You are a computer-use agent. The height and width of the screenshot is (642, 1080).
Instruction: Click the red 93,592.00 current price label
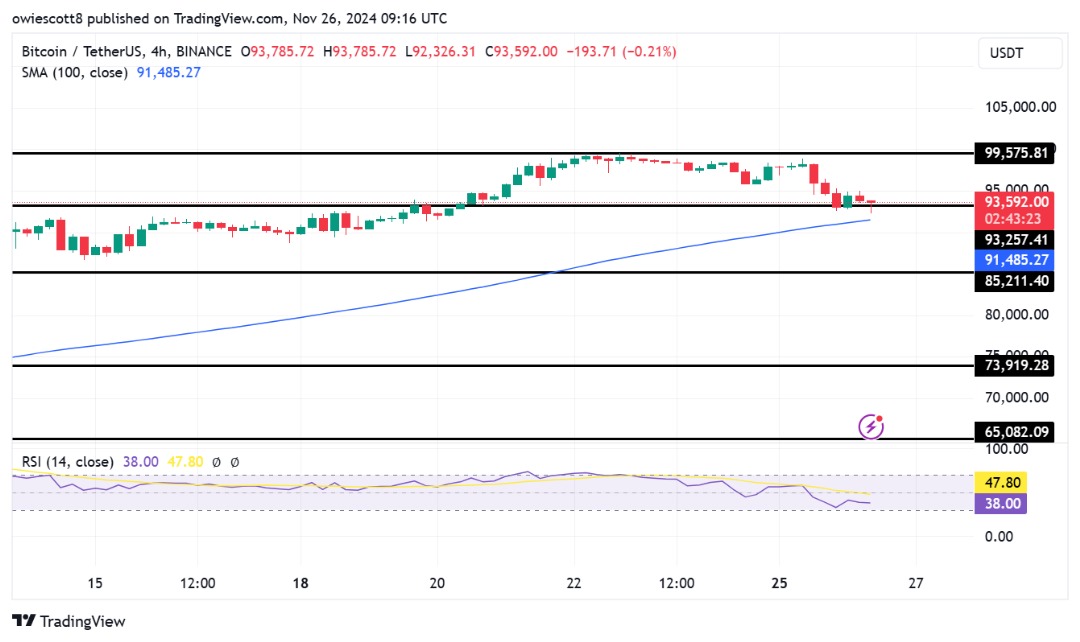(x=1014, y=200)
